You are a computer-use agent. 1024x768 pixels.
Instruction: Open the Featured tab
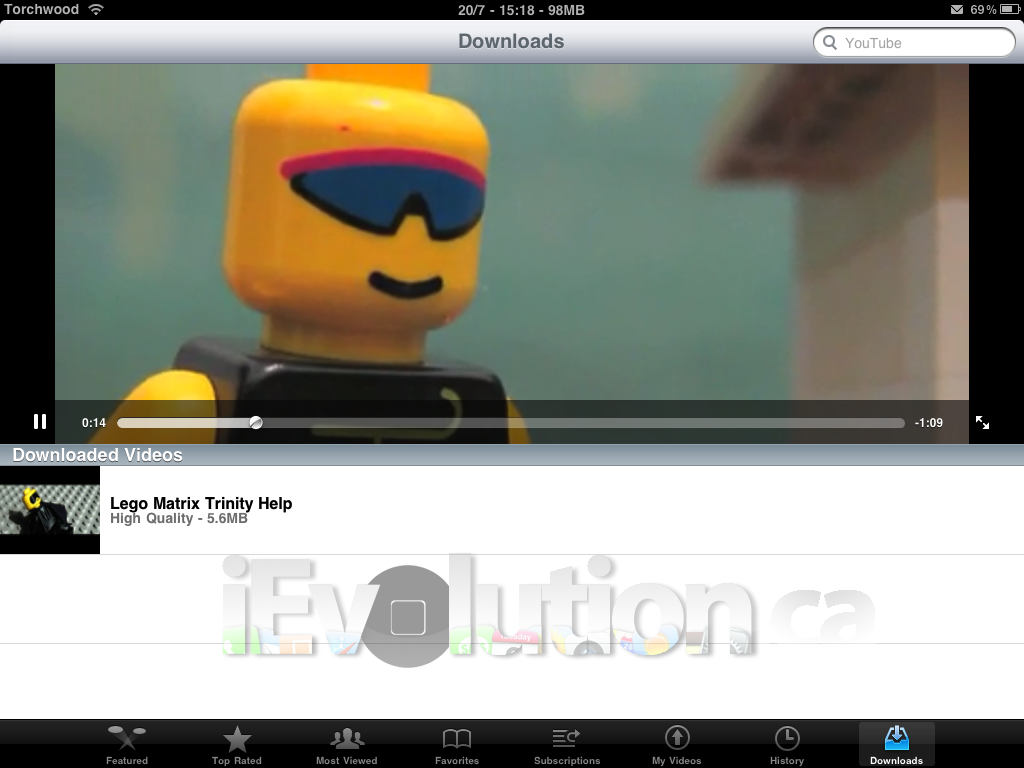point(127,744)
